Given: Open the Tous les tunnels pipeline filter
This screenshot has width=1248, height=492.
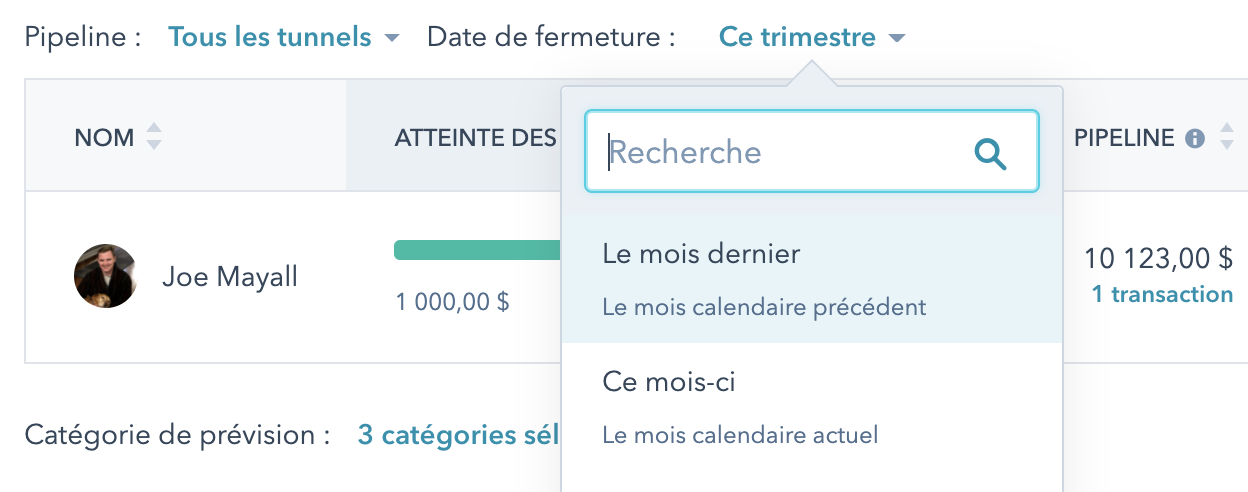Looking at the screenshot, I should [270, 38].
